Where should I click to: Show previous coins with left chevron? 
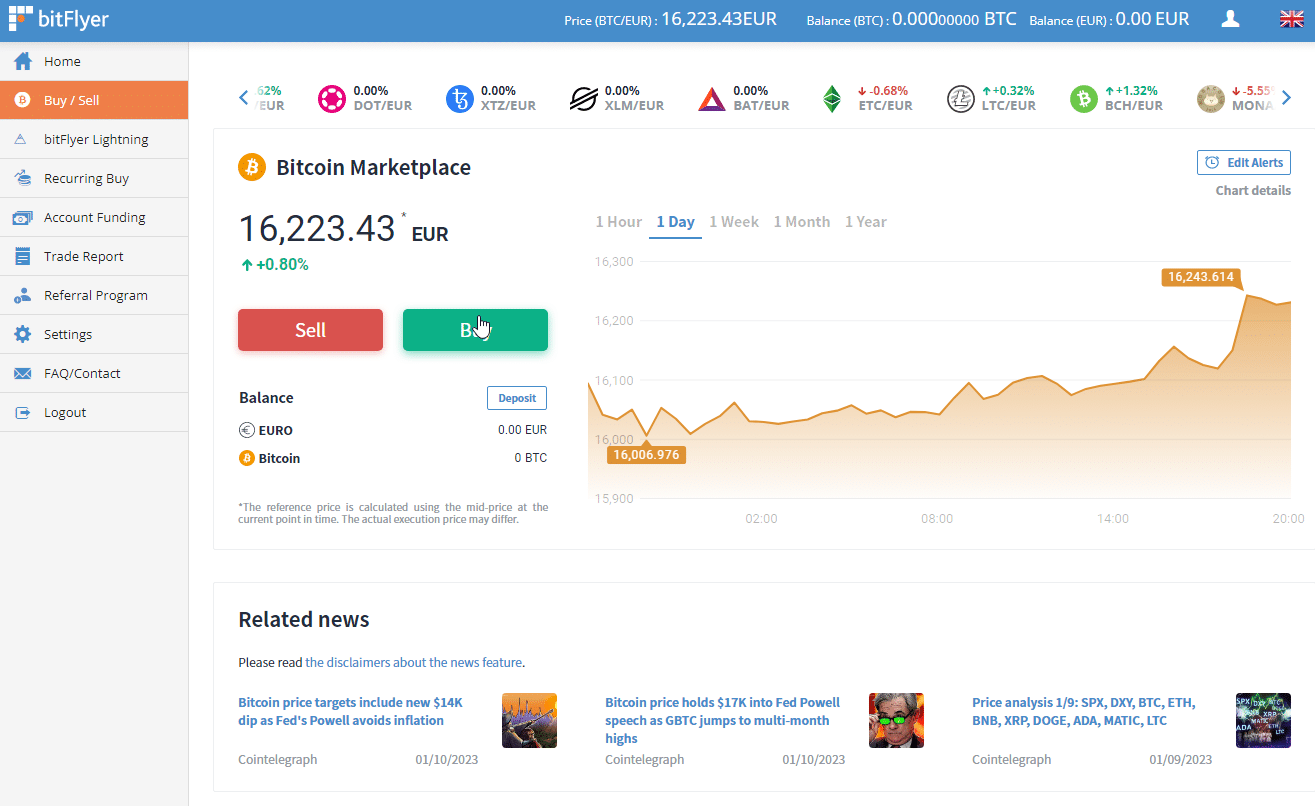(244, 97)
